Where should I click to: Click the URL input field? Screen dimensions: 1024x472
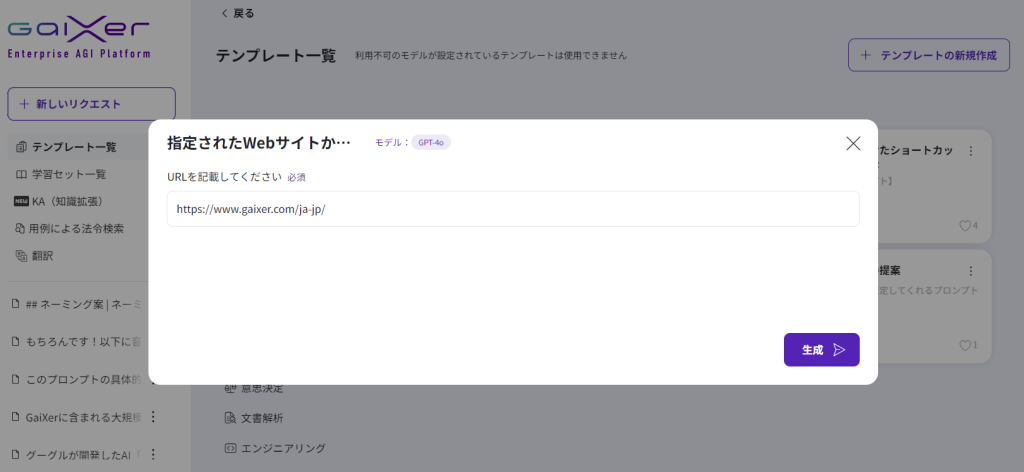point(512,210)
